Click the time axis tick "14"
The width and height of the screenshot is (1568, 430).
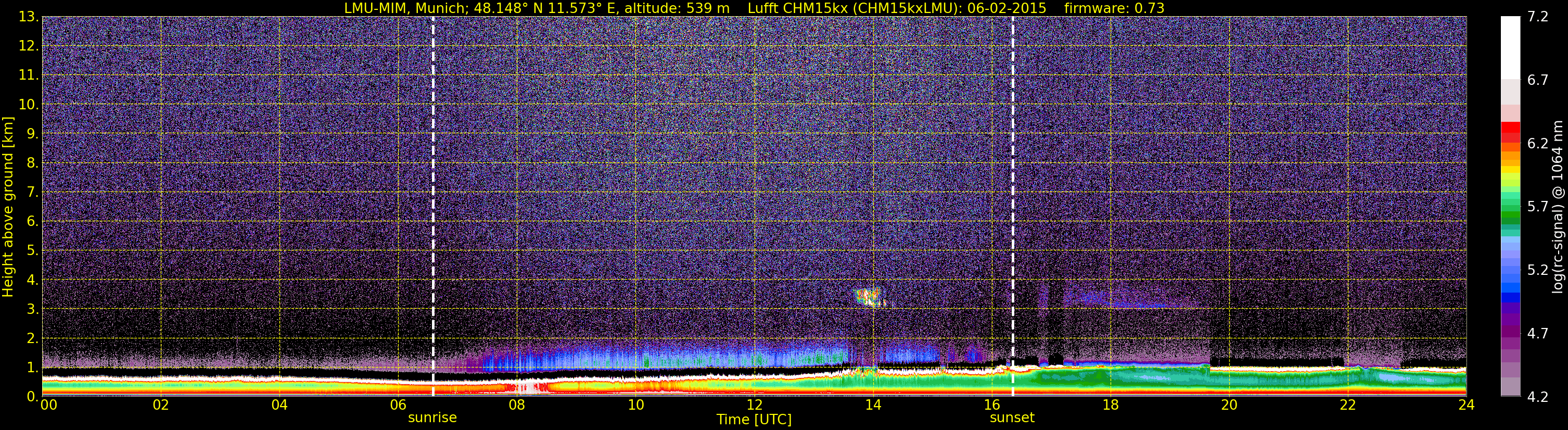(873, 405)
